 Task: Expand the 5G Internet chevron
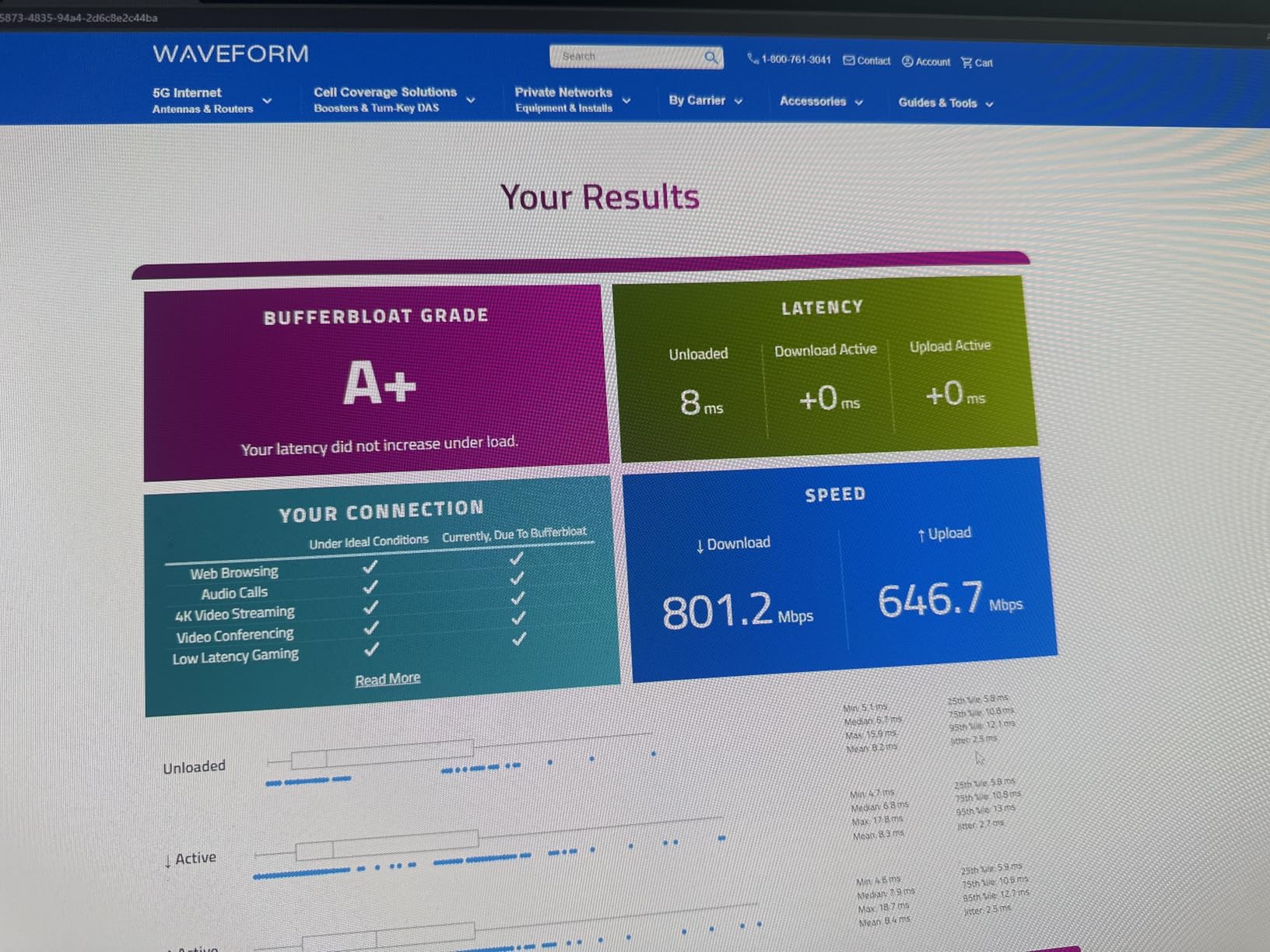(267, 101)
